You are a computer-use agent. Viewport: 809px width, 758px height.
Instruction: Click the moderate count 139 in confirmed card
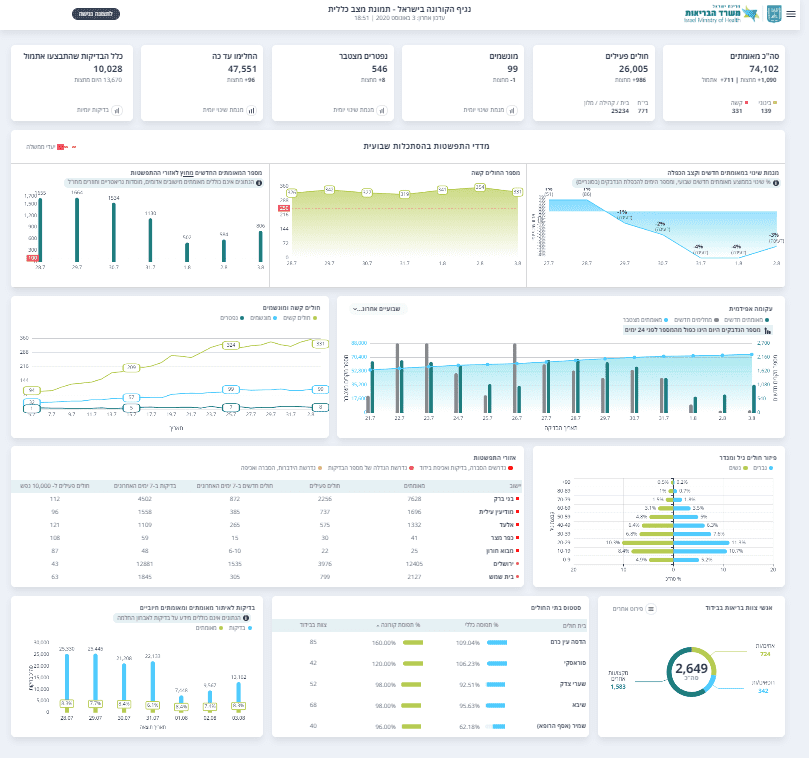coord(766,111)
